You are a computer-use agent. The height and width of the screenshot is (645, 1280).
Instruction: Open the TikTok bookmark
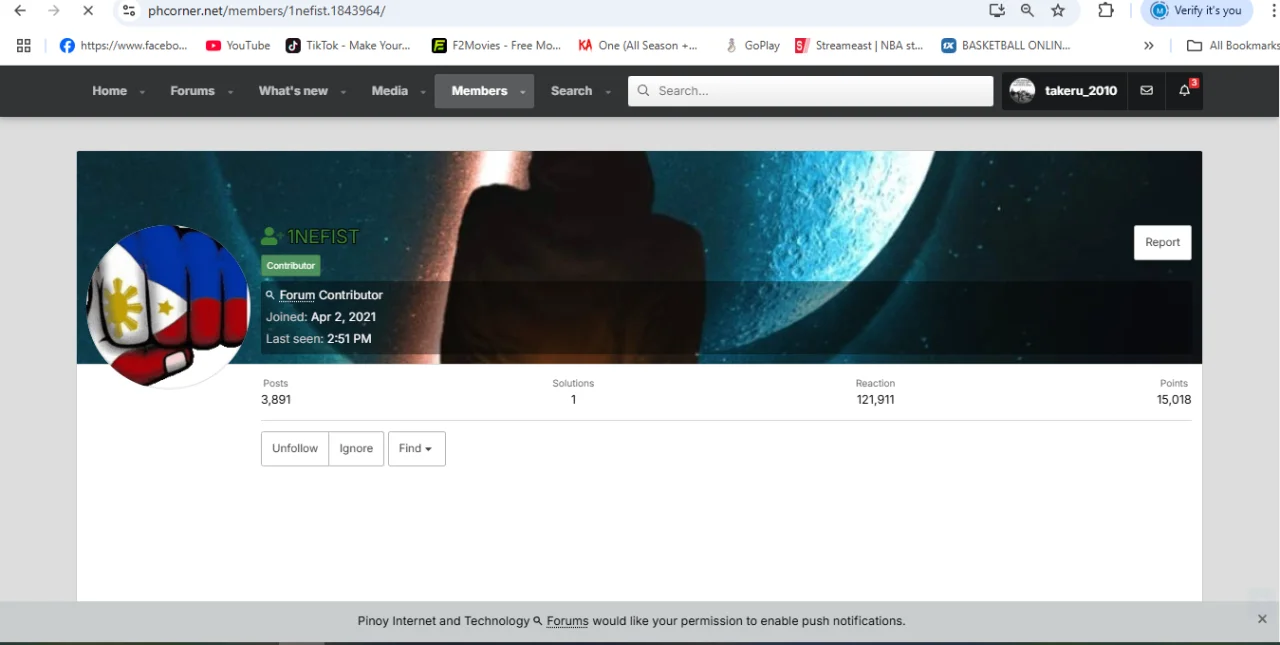(x=348, y=45)
